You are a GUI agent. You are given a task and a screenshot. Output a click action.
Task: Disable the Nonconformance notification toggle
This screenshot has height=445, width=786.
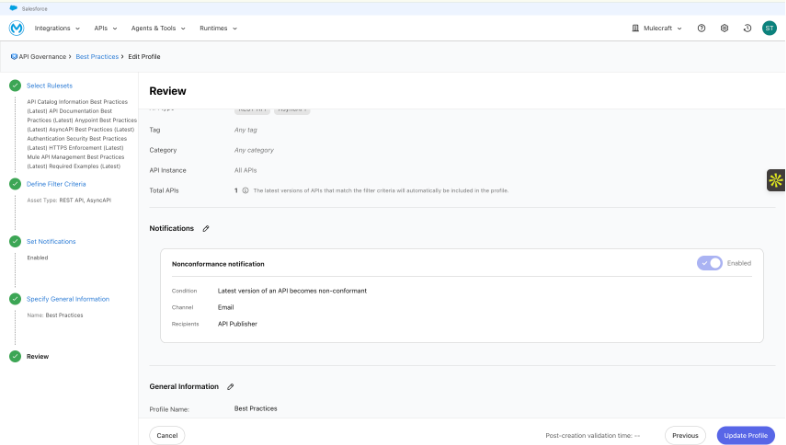coord(710,263)
